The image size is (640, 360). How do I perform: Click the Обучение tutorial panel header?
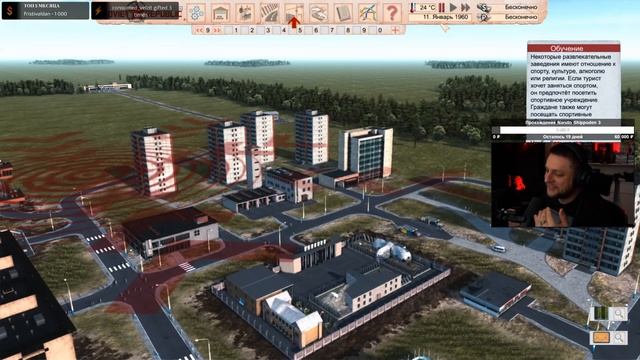pyautogui.click(x=573, y=48)
